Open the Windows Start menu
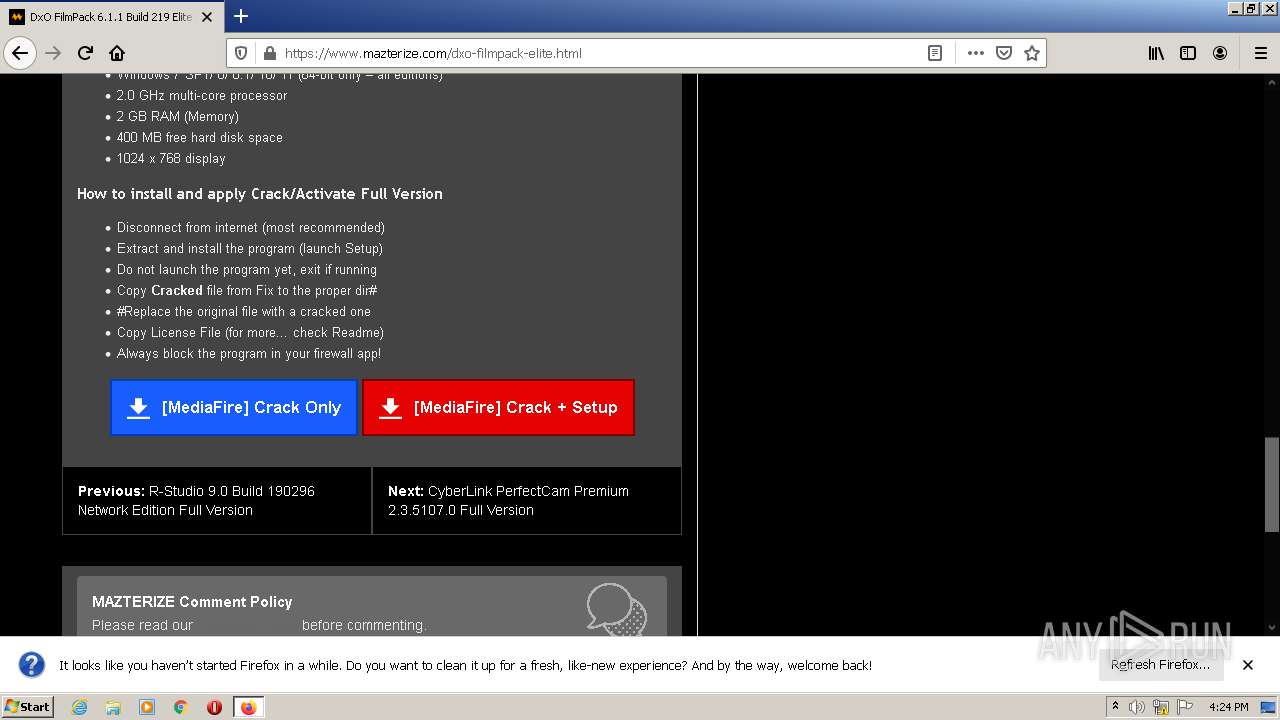The image size is (1280, 720). [x=28, y=706]
